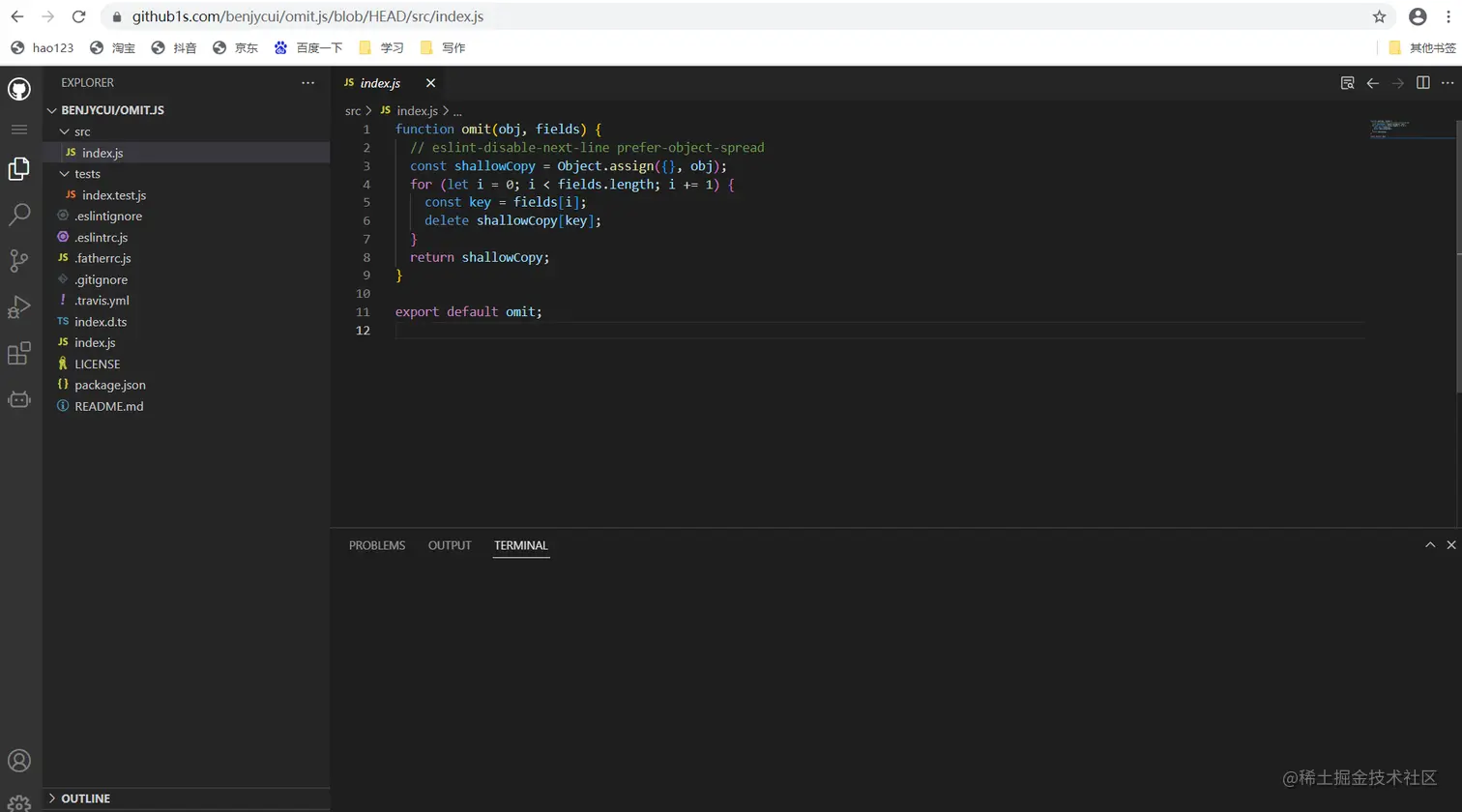This screenshot has height=812, width=1462.
Task: Select the TERMINAL panel tab
Action: point(521,545)
